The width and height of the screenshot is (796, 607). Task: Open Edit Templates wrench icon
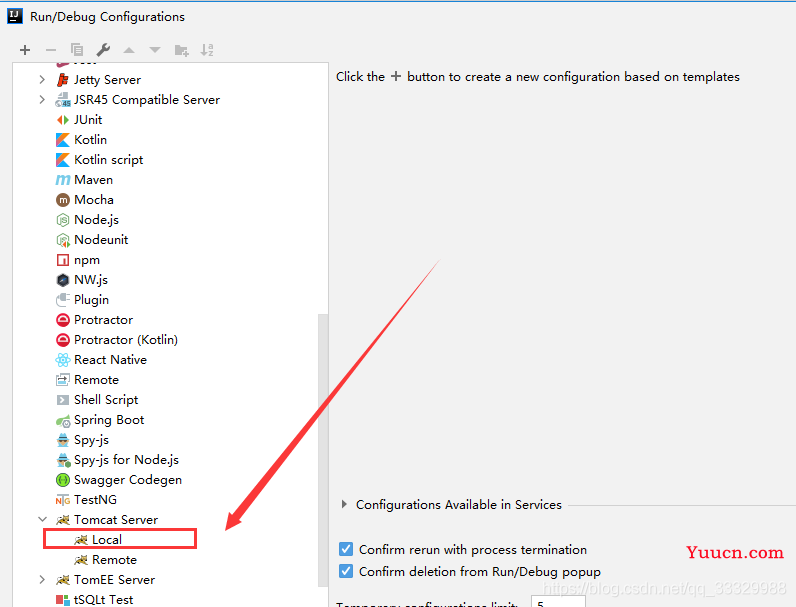pos(103,50)
